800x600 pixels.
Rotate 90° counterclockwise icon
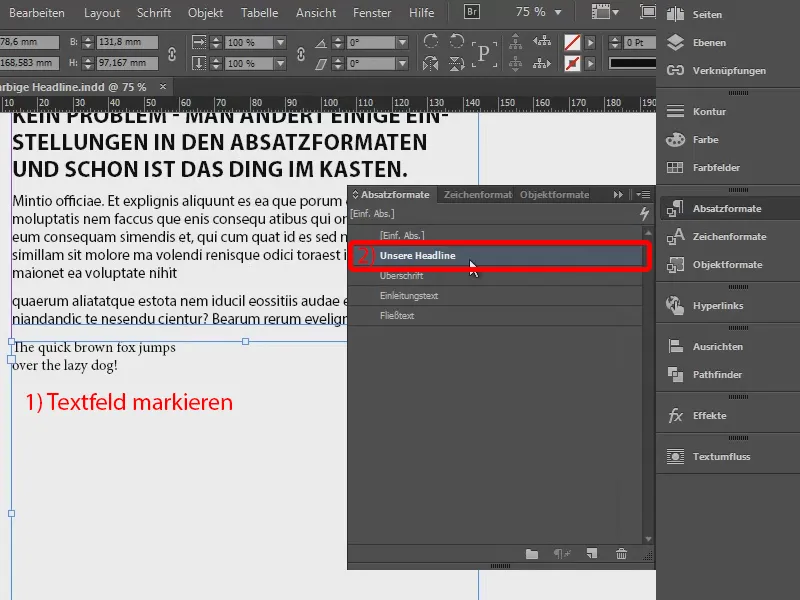pos(457,41)
